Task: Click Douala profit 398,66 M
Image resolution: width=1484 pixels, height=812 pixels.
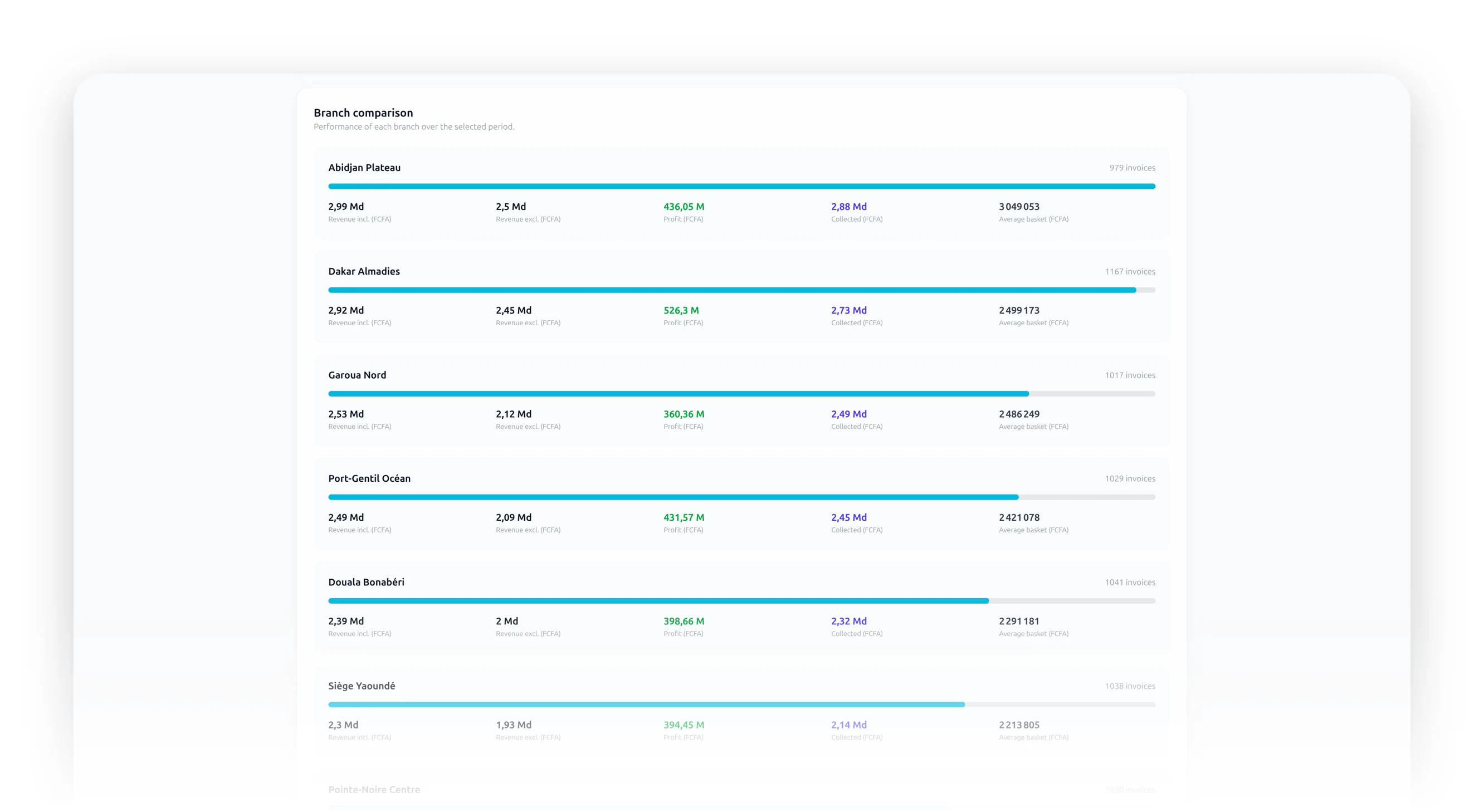Action: (x=684, y=622)
